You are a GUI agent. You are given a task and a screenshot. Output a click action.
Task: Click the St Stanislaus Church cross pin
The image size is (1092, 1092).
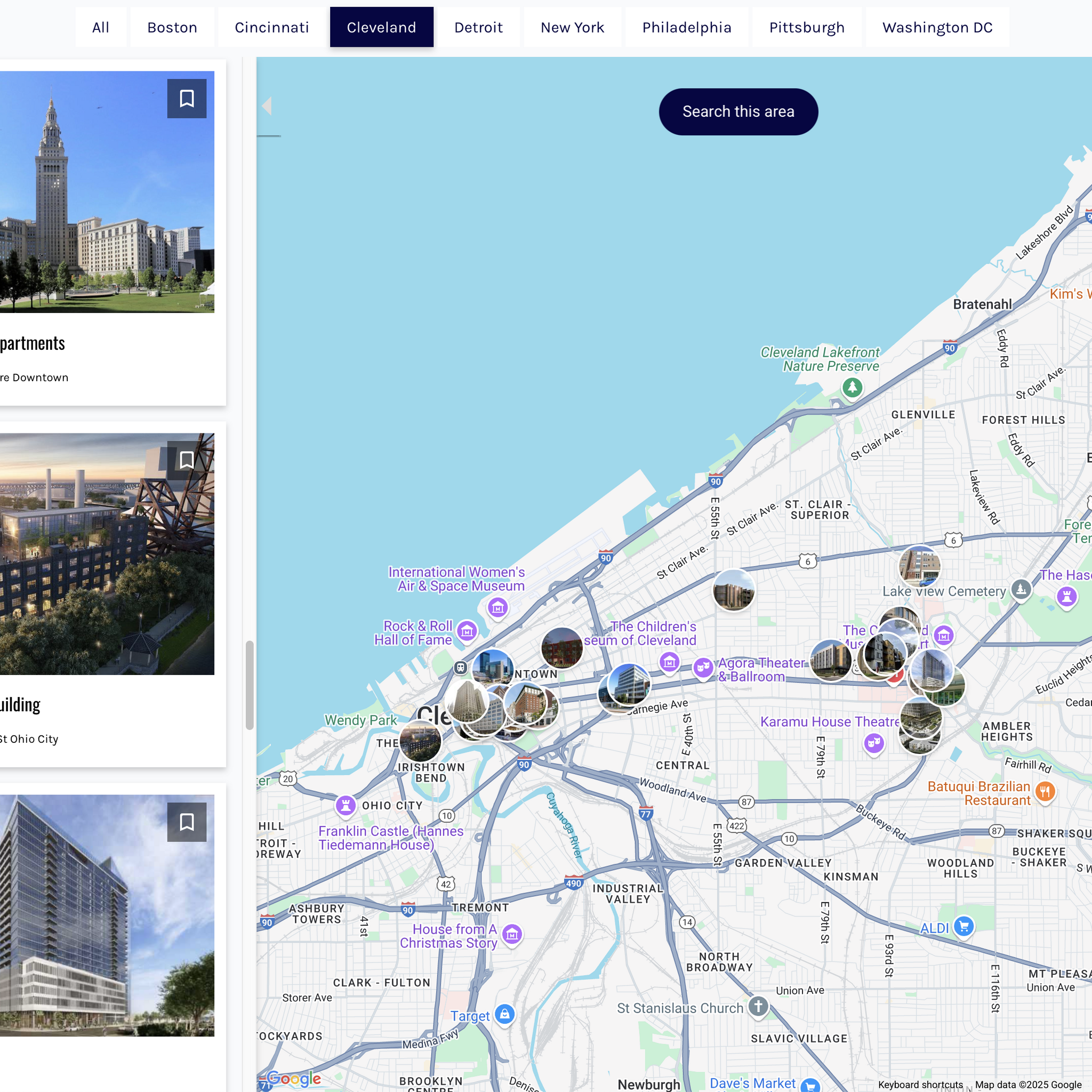(758, 1006)
